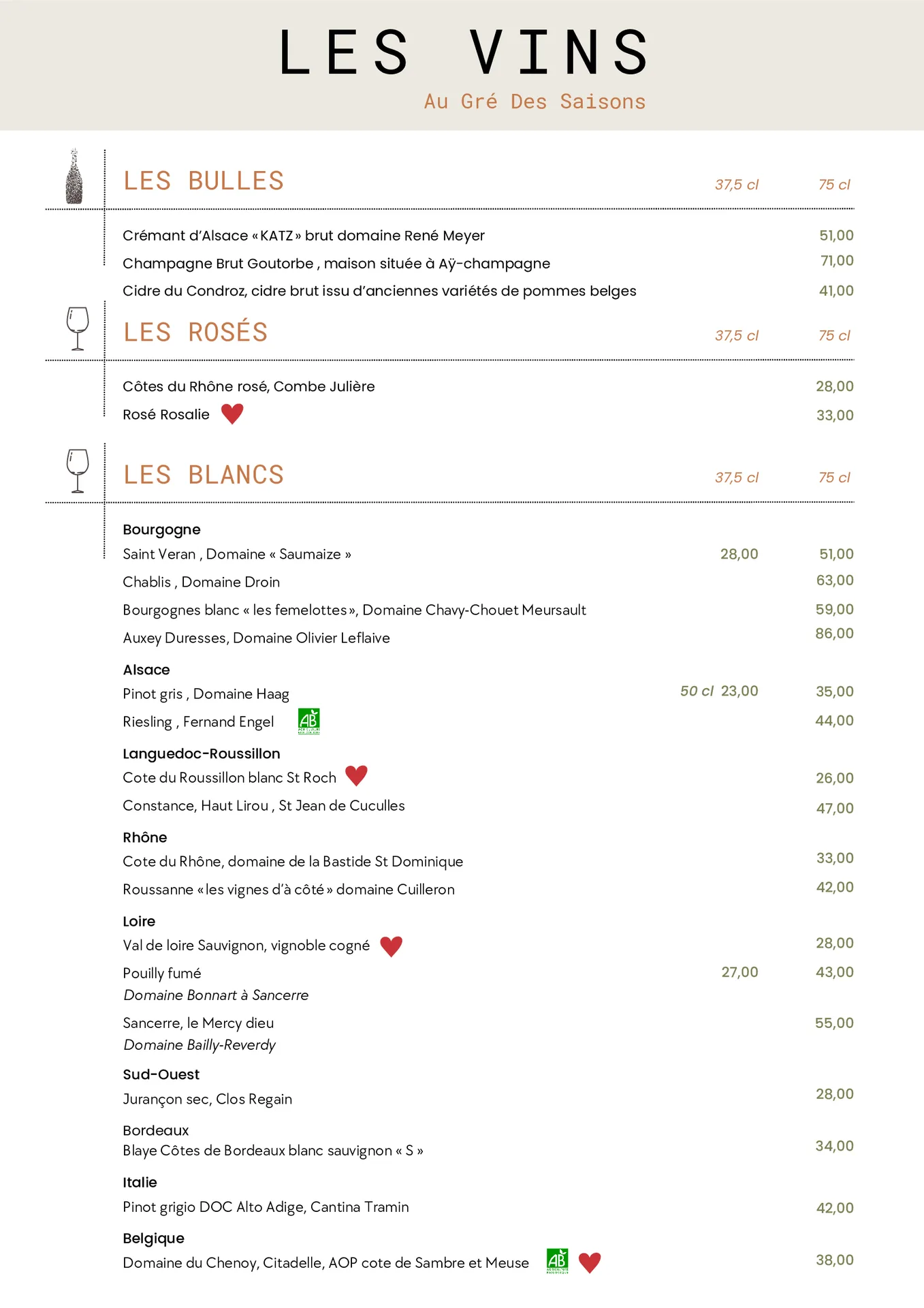924x1308 pixels.
Task: Select the LES ROSÉS section heading
Action: tap(195, 332)
